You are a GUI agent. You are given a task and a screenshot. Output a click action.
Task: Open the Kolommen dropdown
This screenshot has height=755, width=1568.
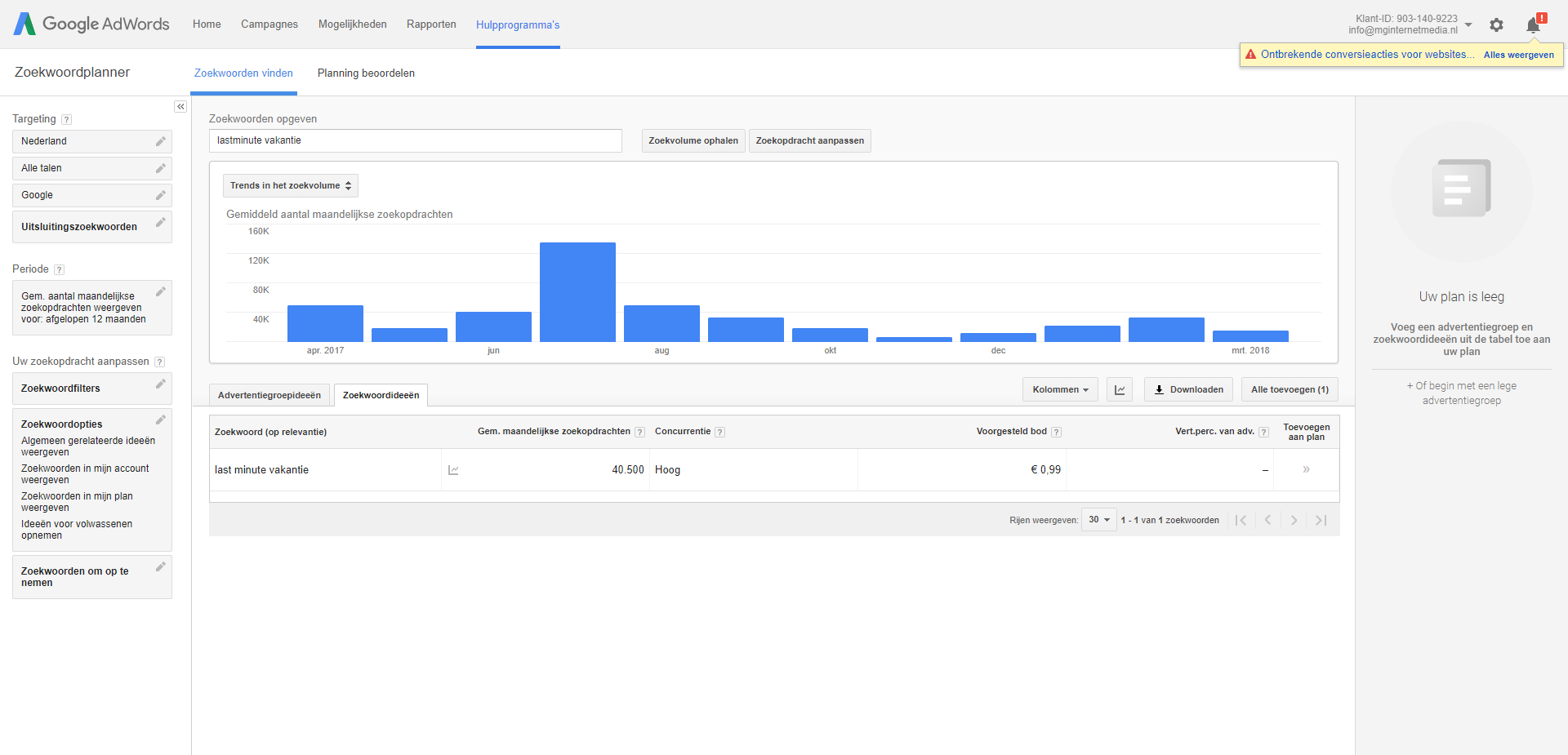point(1060,390)
